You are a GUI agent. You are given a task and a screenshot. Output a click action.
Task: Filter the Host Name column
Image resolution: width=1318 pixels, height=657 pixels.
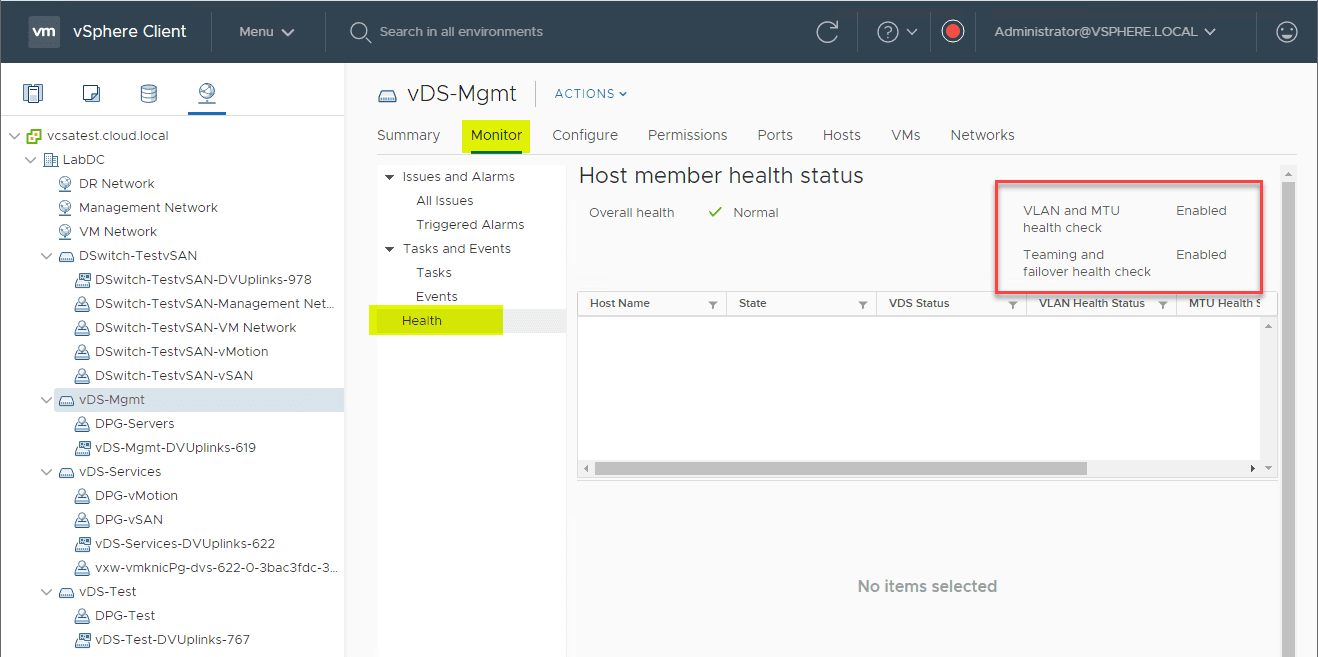pyautogui.click(x=713, y=304)
